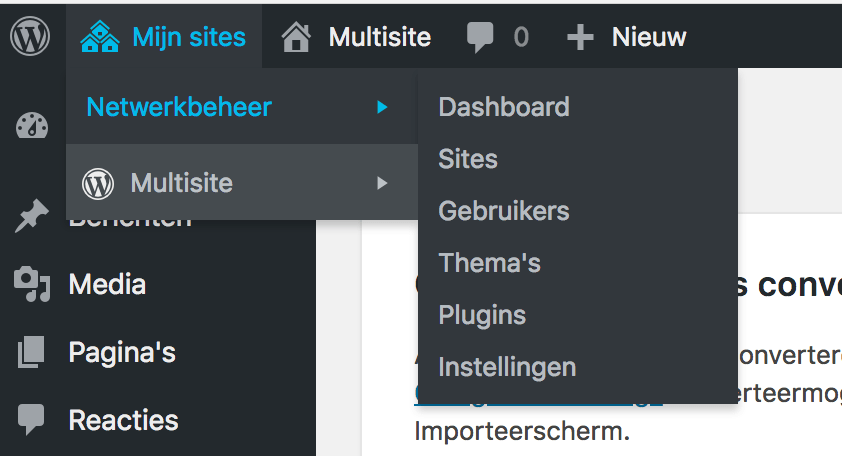Click the WordPress logo in the admin bar
This screenshot has height=456, width=842.
click(x=30, y=37)
